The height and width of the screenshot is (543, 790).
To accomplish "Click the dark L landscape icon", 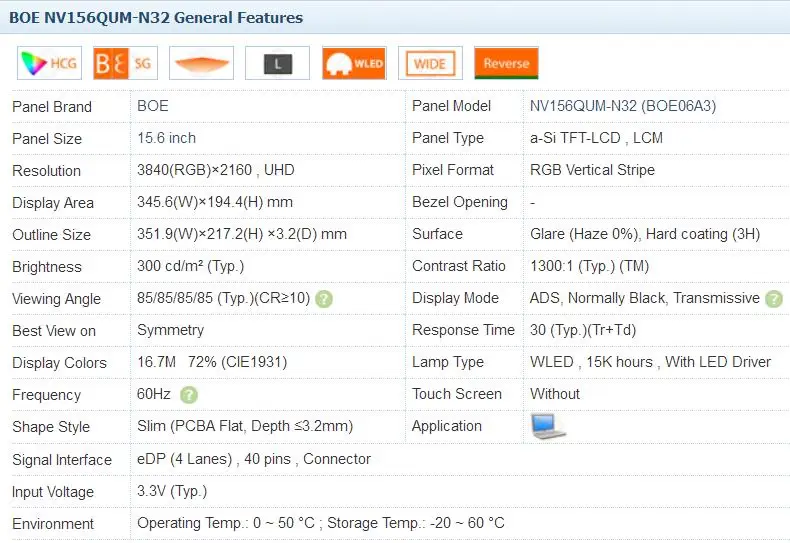I will (x=277, y=63).
